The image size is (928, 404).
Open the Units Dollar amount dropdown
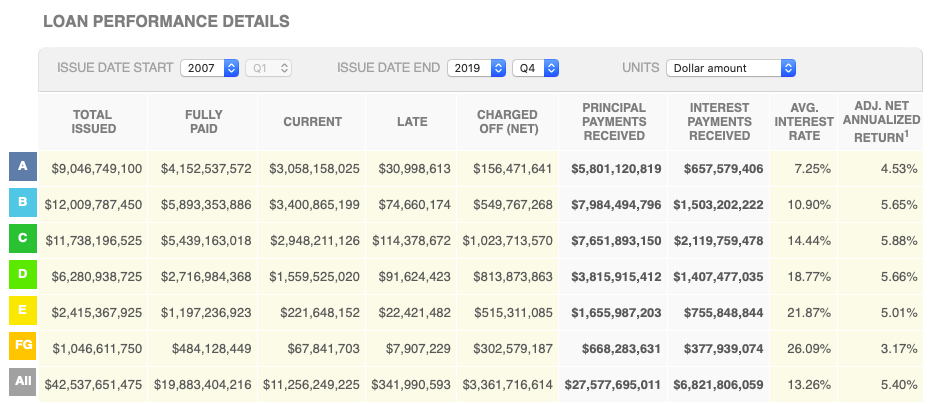(731, 68)
